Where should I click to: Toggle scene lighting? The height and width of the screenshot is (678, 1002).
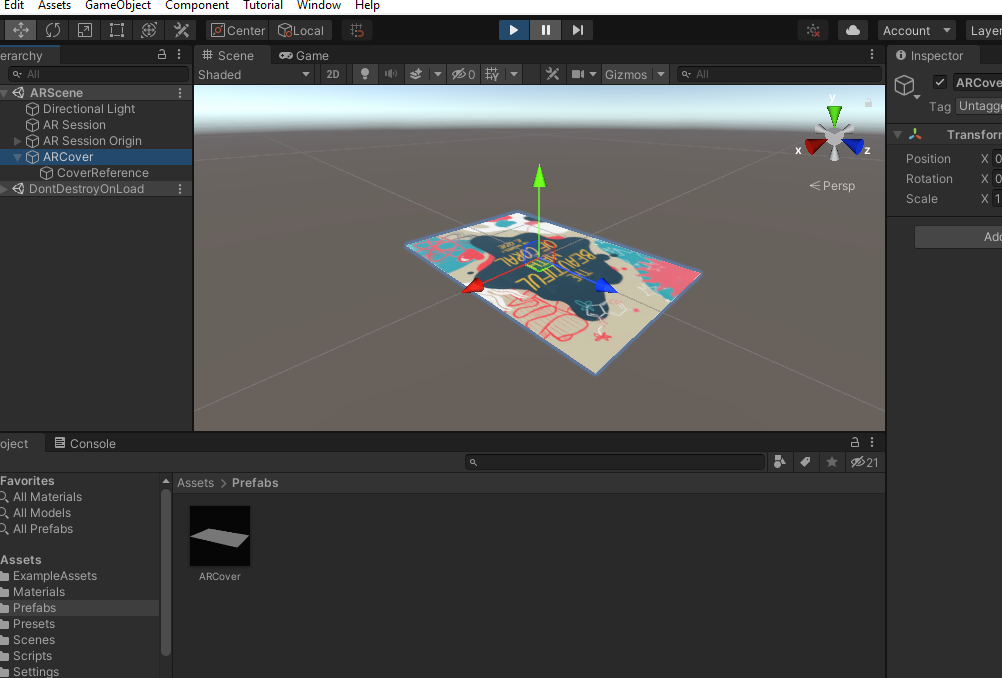tap(365, 74)
